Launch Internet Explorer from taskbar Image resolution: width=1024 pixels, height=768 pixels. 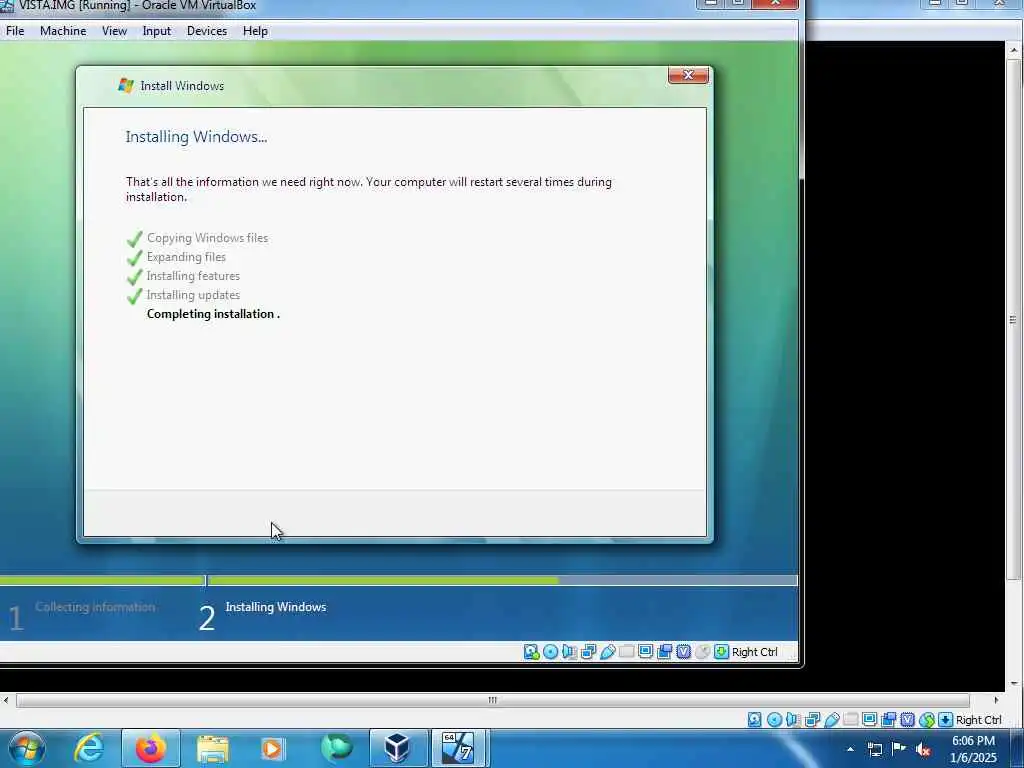(x=89, y=748)
